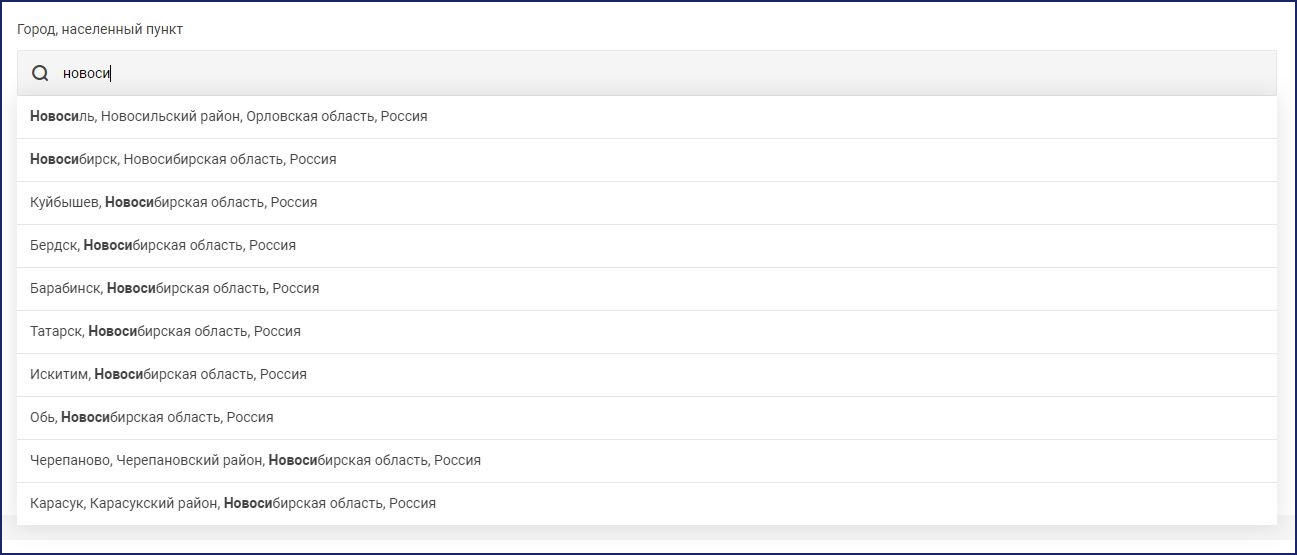The image size is (1297, 555).
Task: Choose the Орловская область suggestion
Action: click(x=647, y=117)
